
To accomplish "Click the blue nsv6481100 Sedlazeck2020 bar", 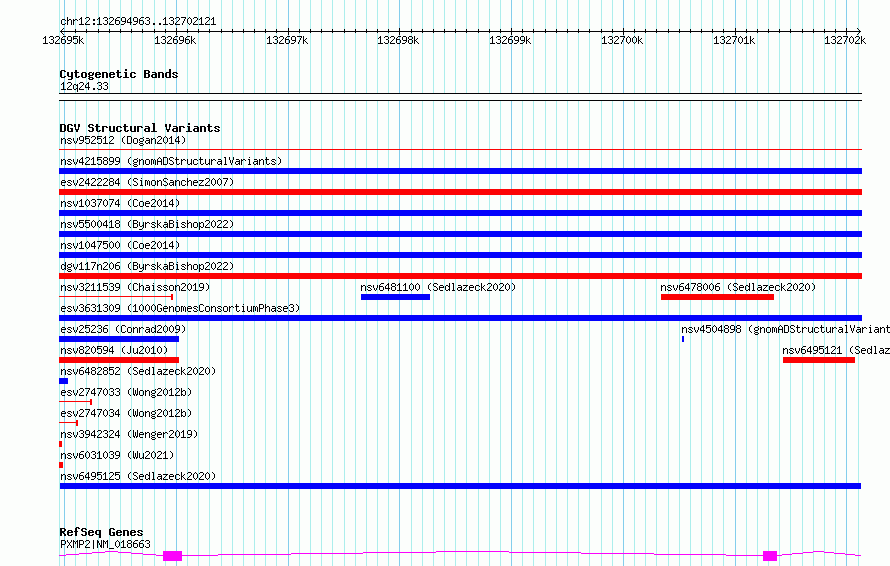I will 395,297.
